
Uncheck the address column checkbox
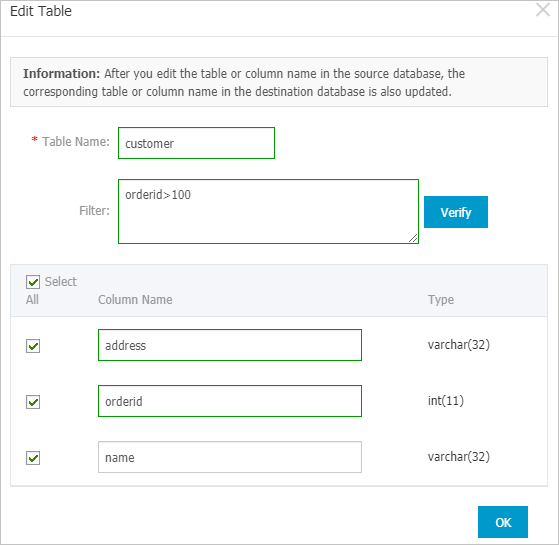[33, 346]
